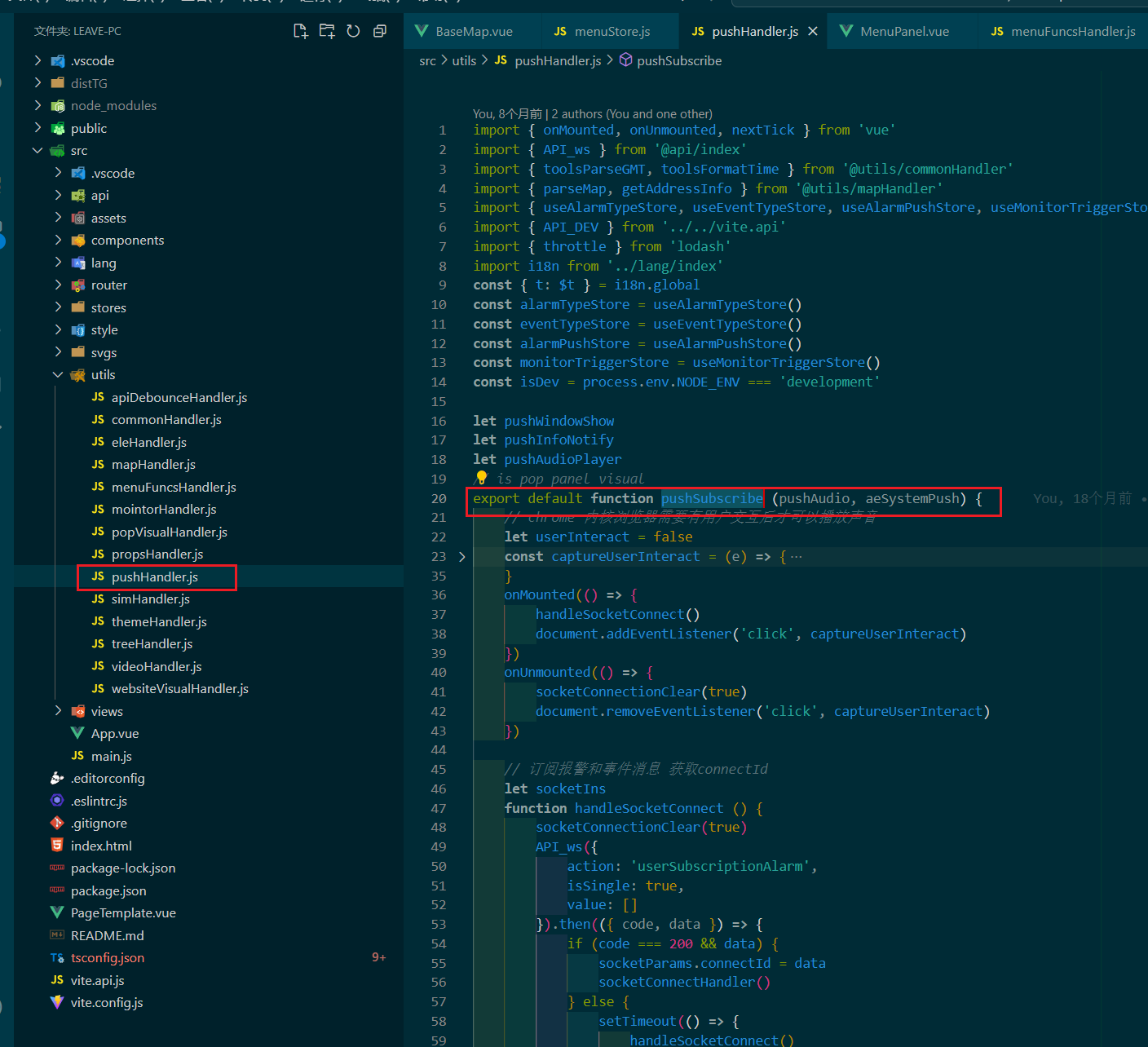Switch to the menuStore.js tab
The image size is (1148, 1047).
612,31
